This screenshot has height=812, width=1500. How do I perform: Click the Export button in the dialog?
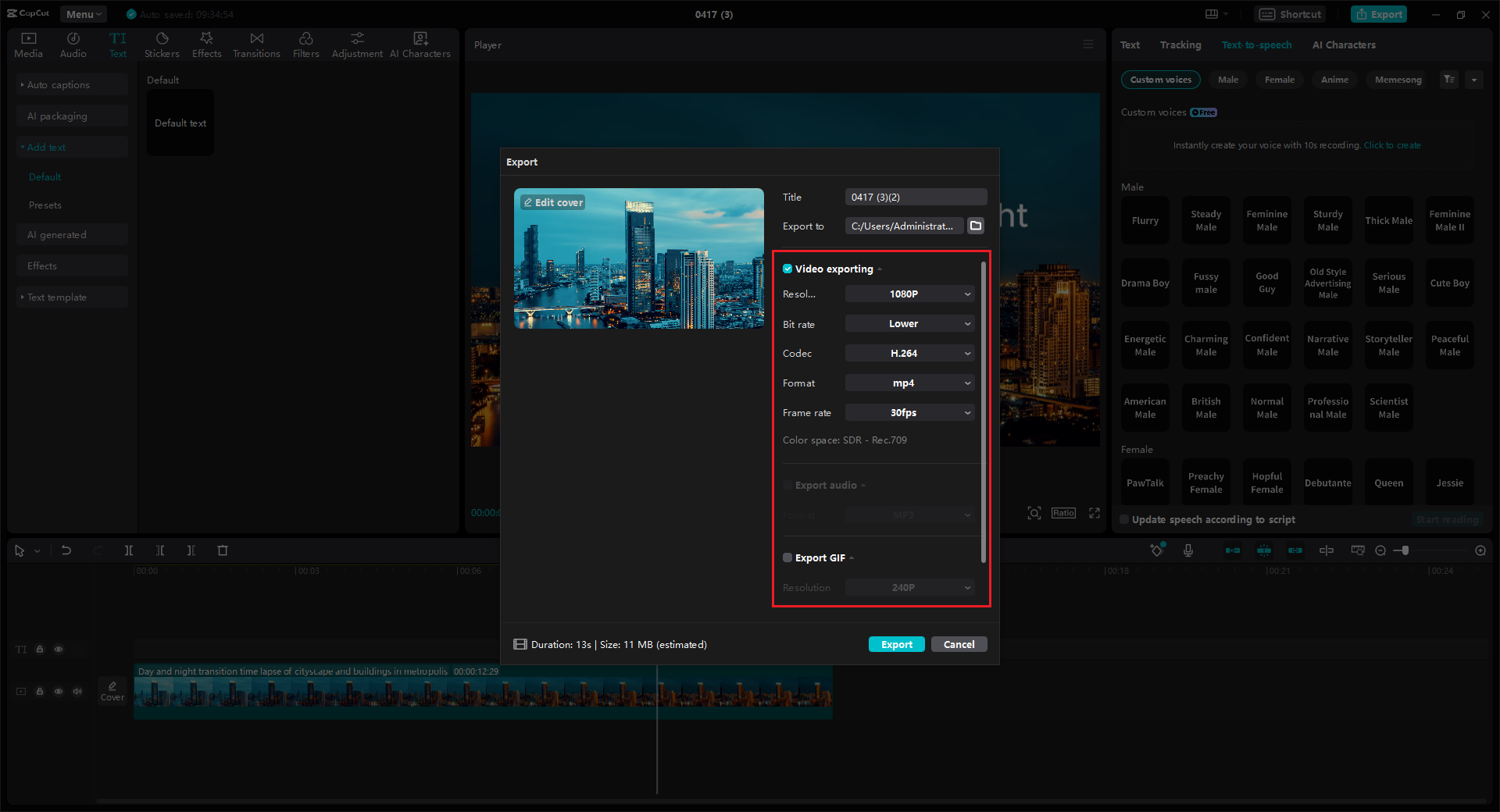(896, 644)
